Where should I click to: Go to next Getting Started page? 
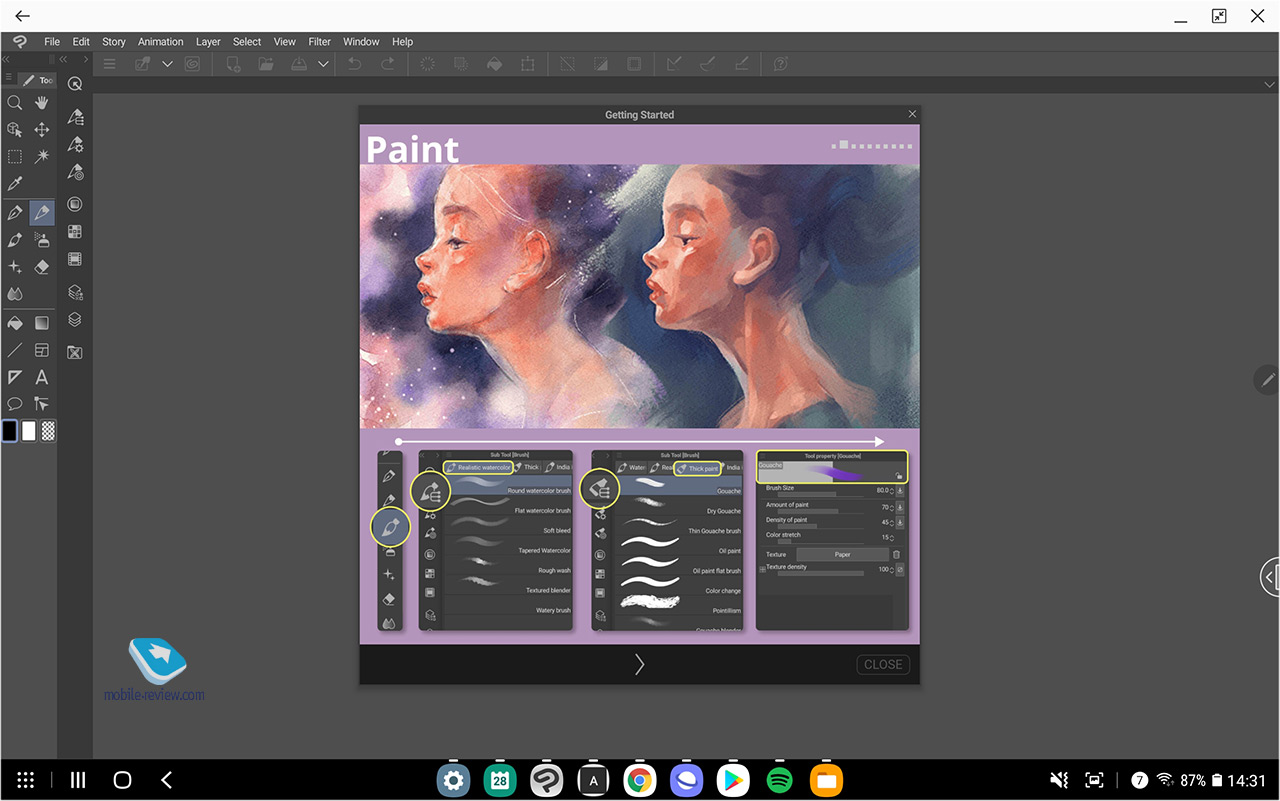(639, 664)
